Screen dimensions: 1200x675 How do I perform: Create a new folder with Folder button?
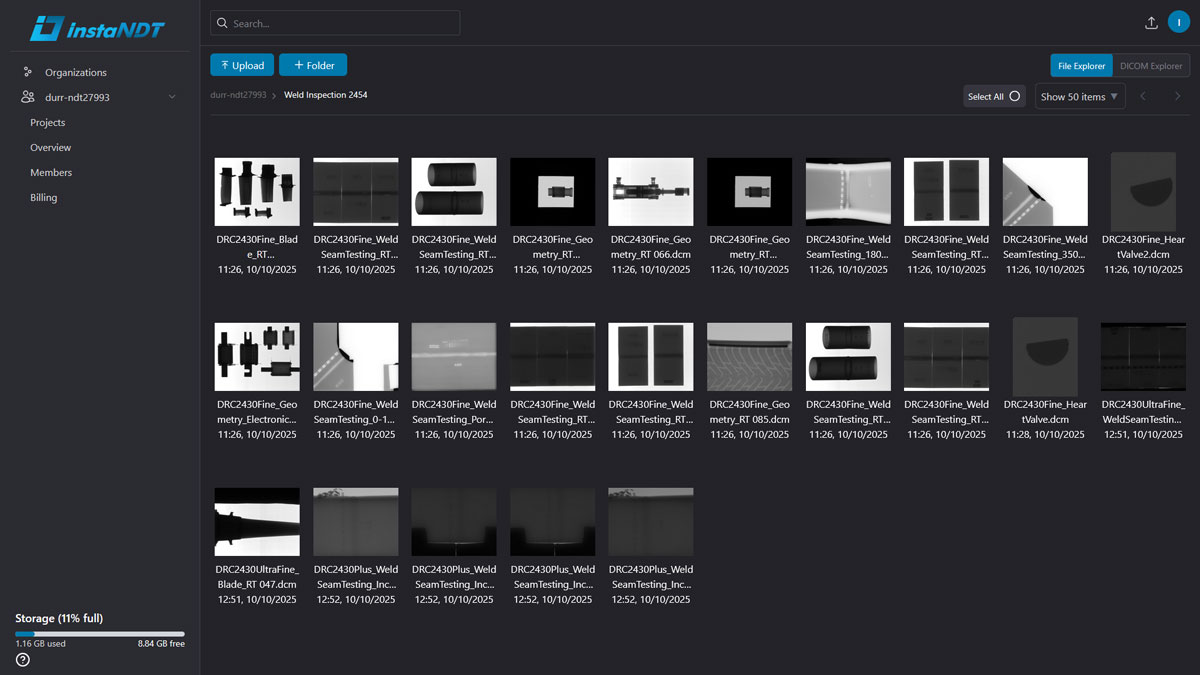tap(313, 65)
